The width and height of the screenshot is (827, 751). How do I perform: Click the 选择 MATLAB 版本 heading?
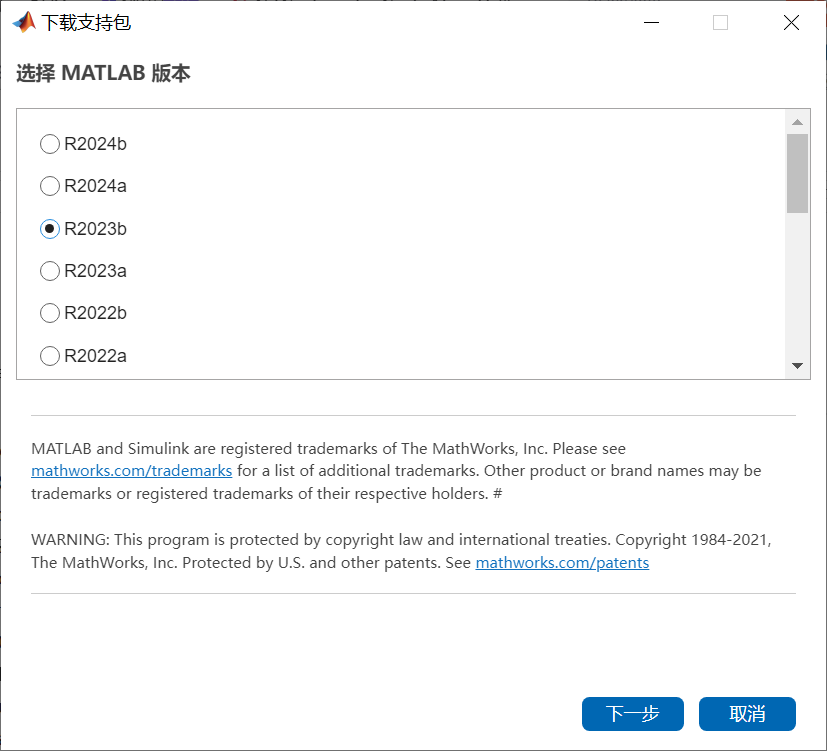pos(103,73)
